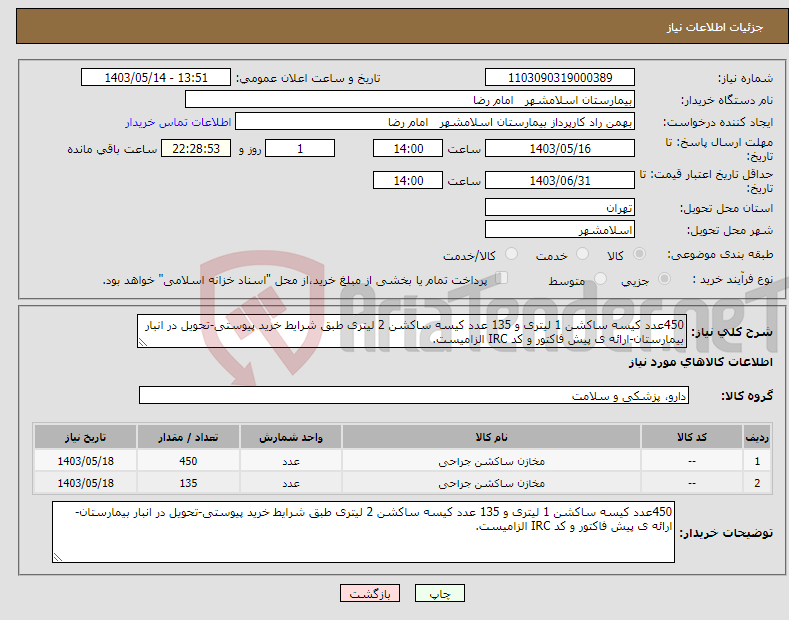Click the remaining days field showing 1
The height and width of the screenshot is (620, 789).
coord(300,148)
